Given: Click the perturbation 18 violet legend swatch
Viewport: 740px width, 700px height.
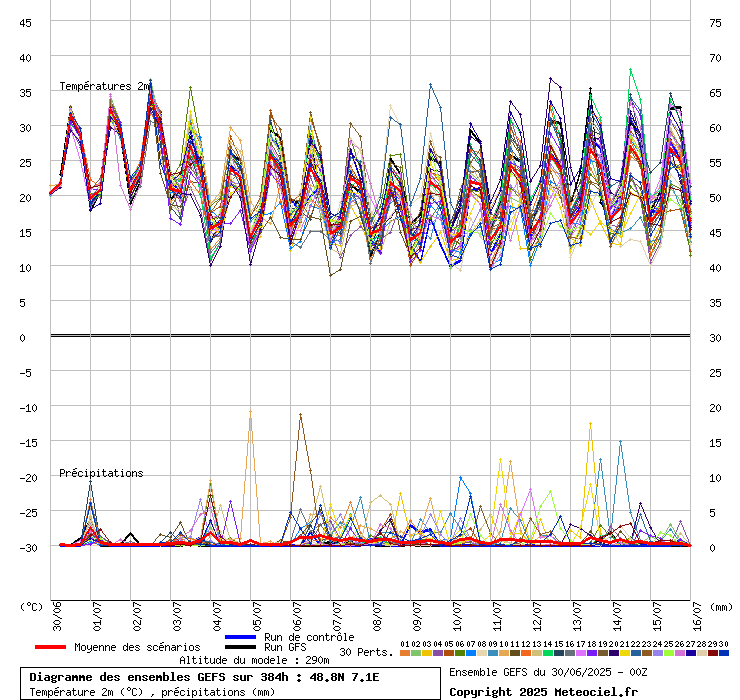Looking at the screenshot, I should coord(592,653).
